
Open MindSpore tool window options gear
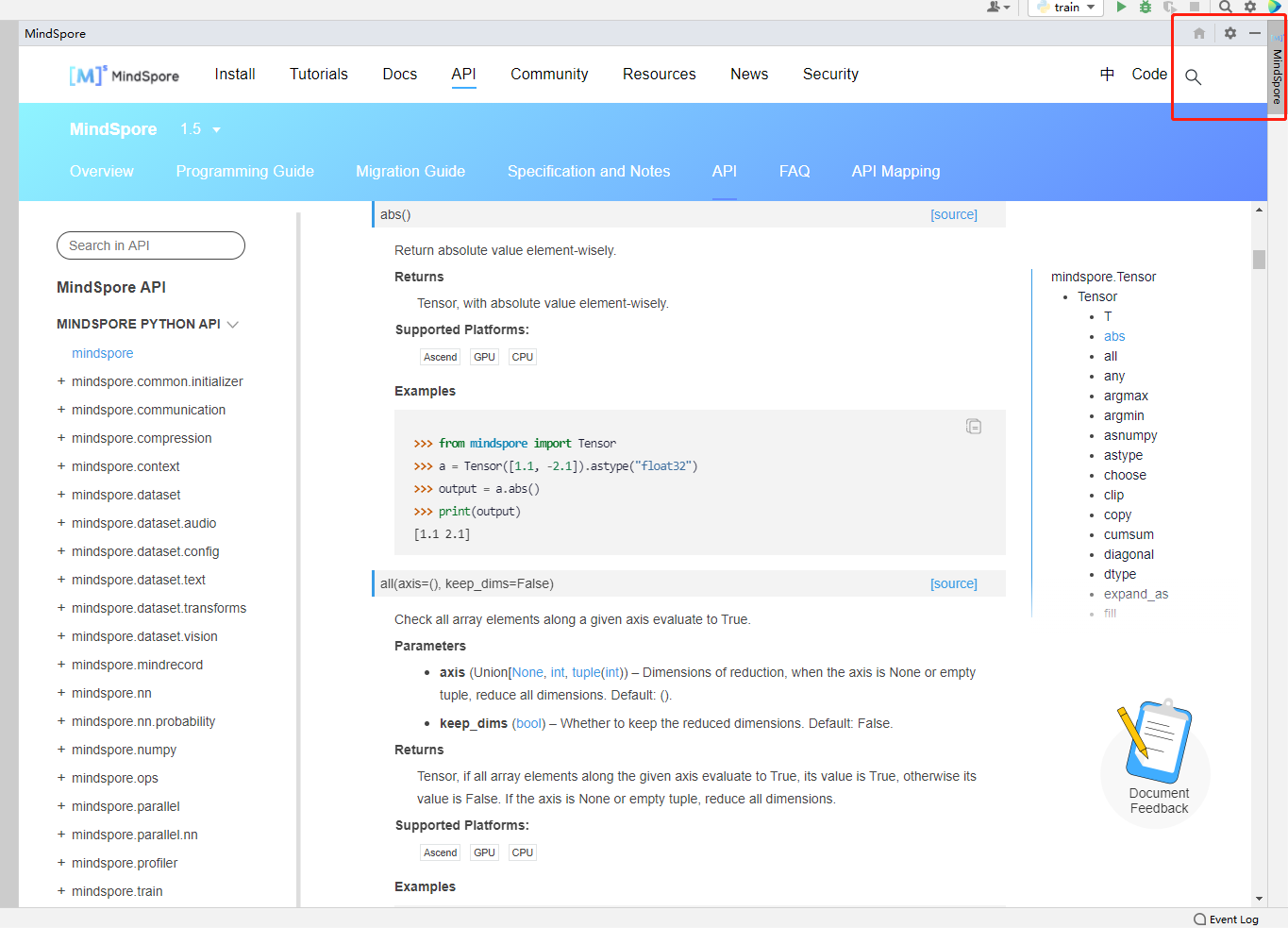(1230, 33)
